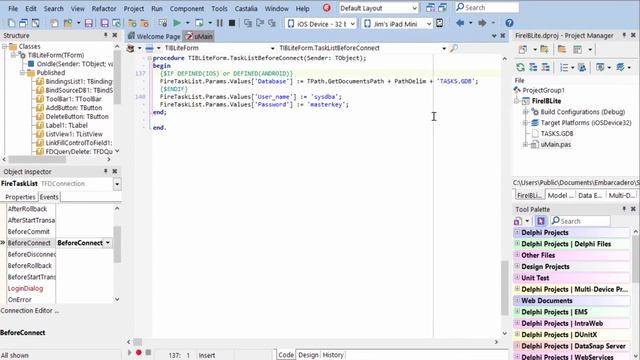Toggle the pin on Structure panel
This screenshot has height=360, width=640.
pos(106,36)
